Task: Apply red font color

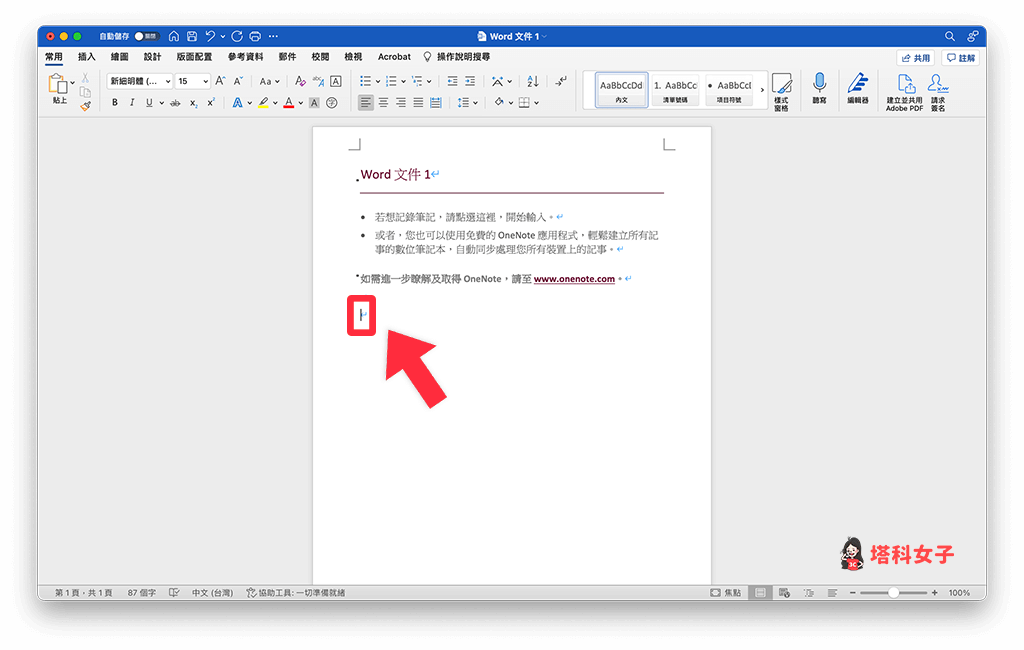Action: tap(289, 103)
